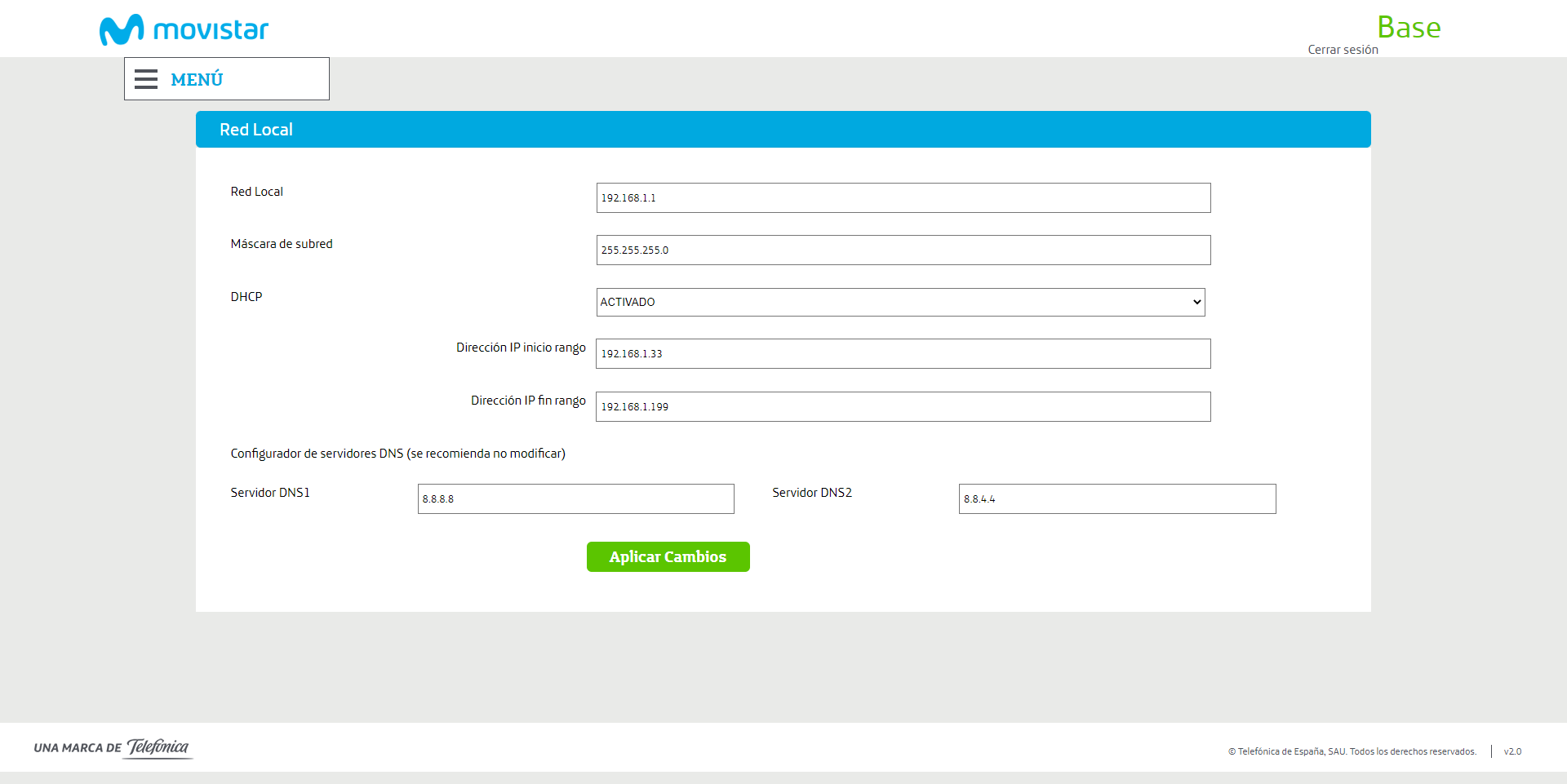Click the Movistar M logo icon
The height and width of the screenshot is (784, 1567).
coord(121,29)
